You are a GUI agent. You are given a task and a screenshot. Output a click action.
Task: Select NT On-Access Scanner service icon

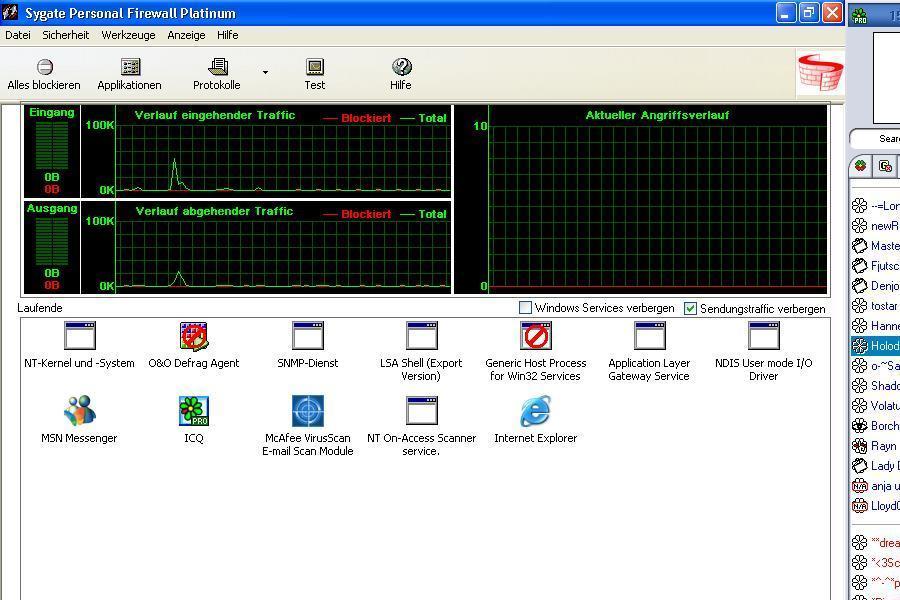[422, 411]
